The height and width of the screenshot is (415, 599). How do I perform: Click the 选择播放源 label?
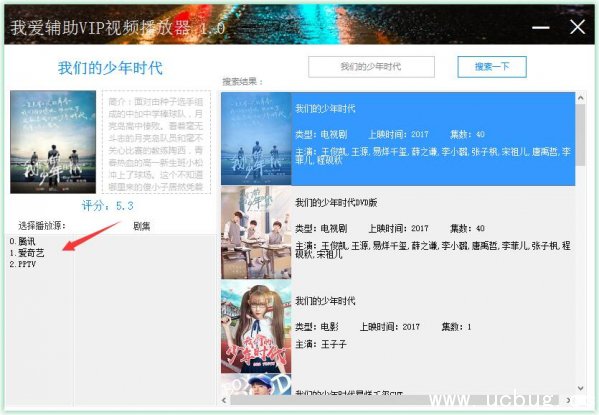[x=42, y=225]
